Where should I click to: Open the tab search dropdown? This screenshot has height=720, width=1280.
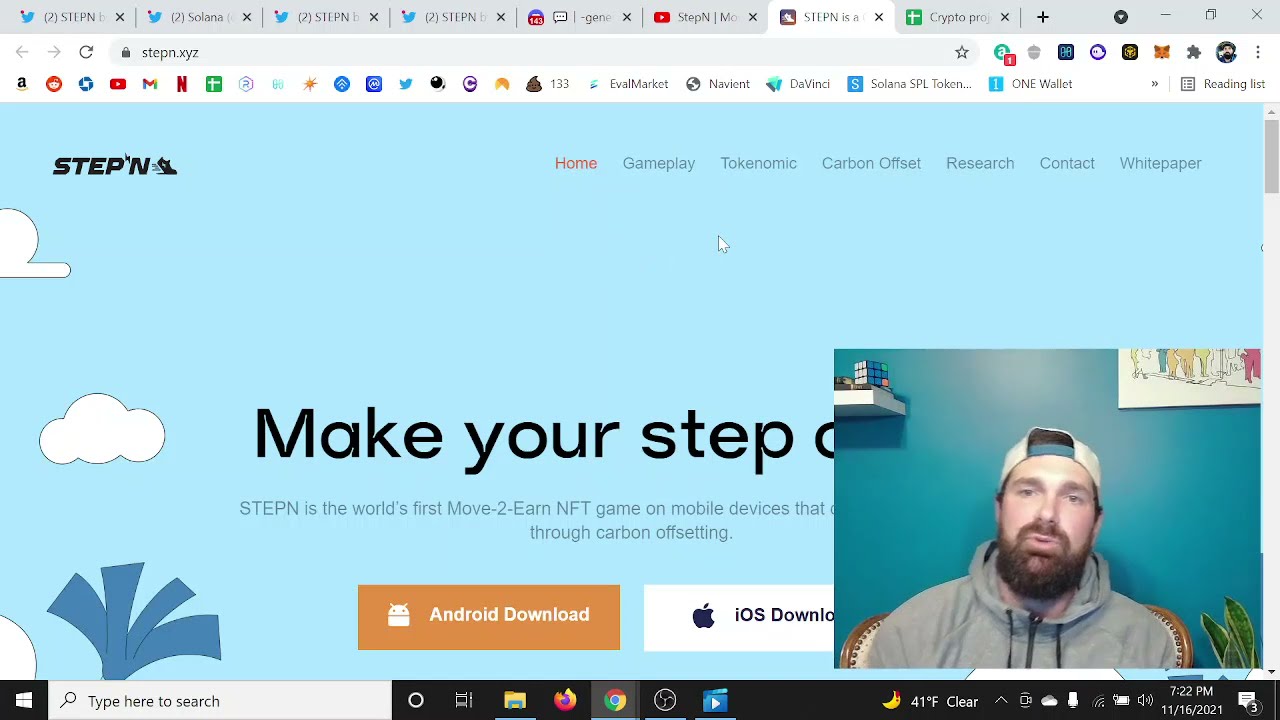pos(1121,17)
